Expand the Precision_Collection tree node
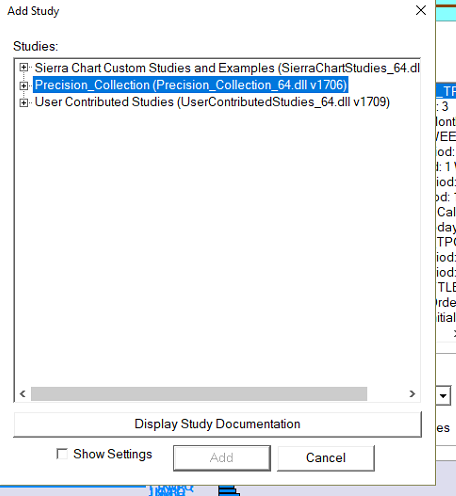Viewport: 456px width, 496px height. (x=23, y=85)
